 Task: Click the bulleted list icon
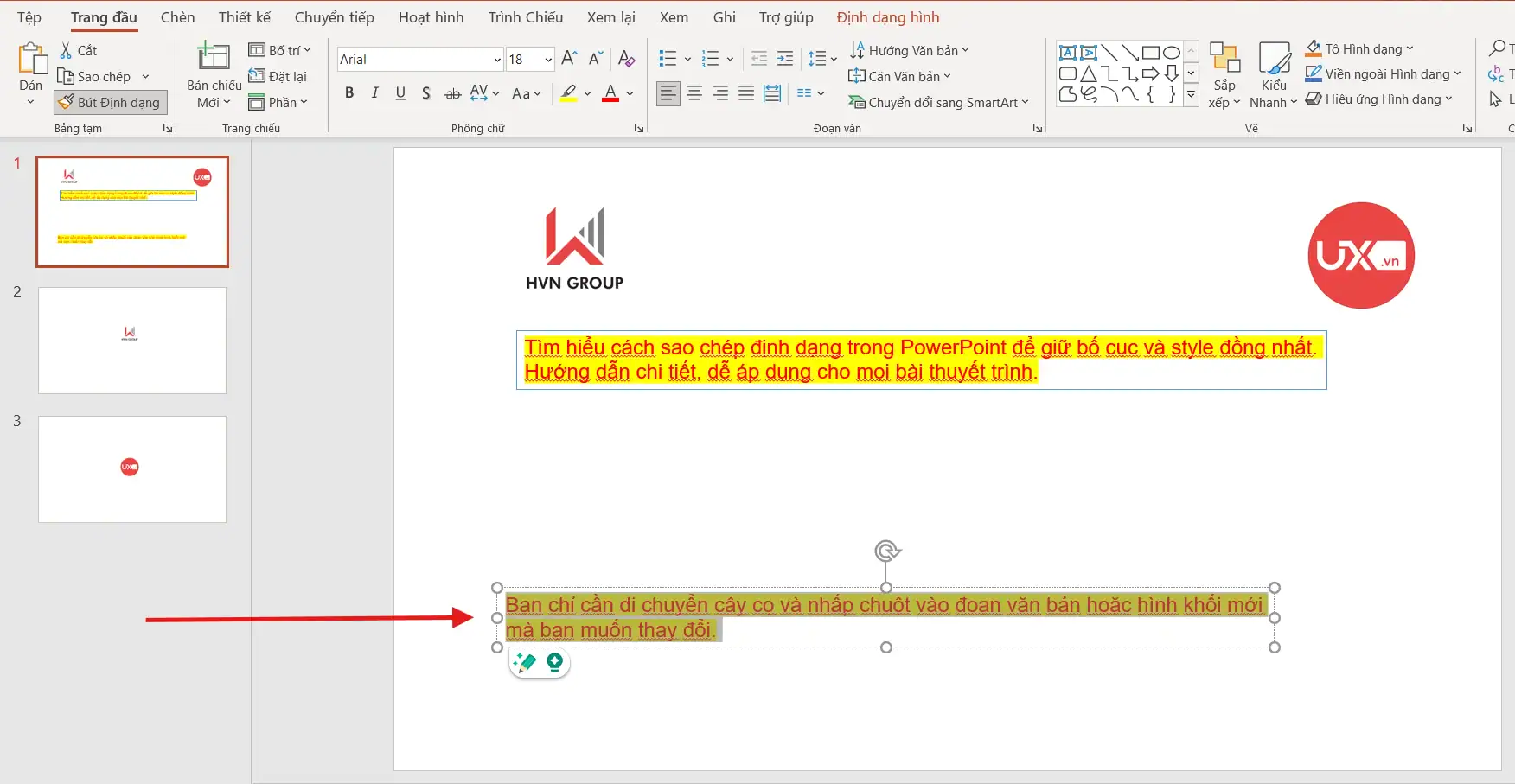(668, 59)
